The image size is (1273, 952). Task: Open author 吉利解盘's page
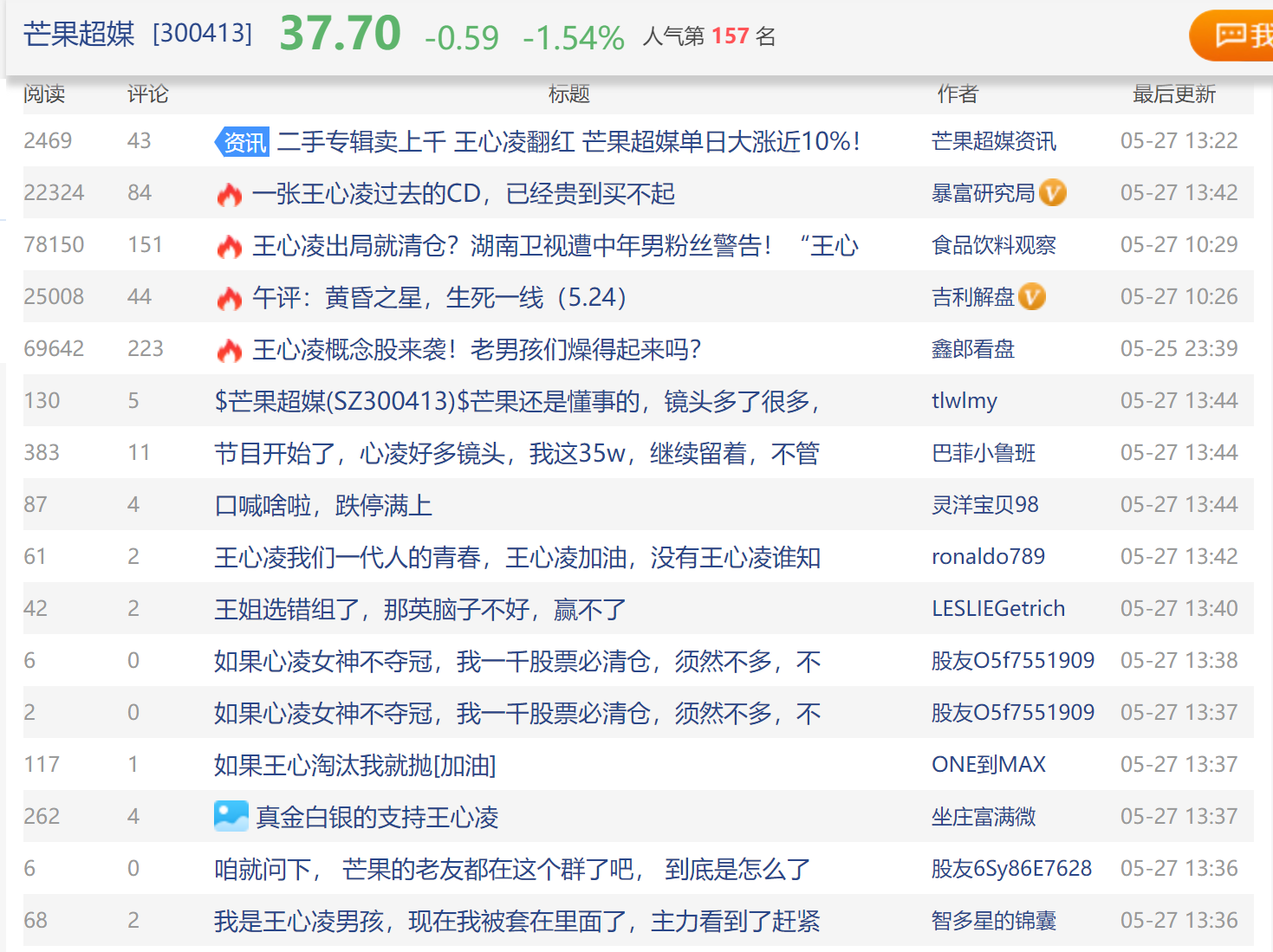pyautogui.click(x=973, y=297)
